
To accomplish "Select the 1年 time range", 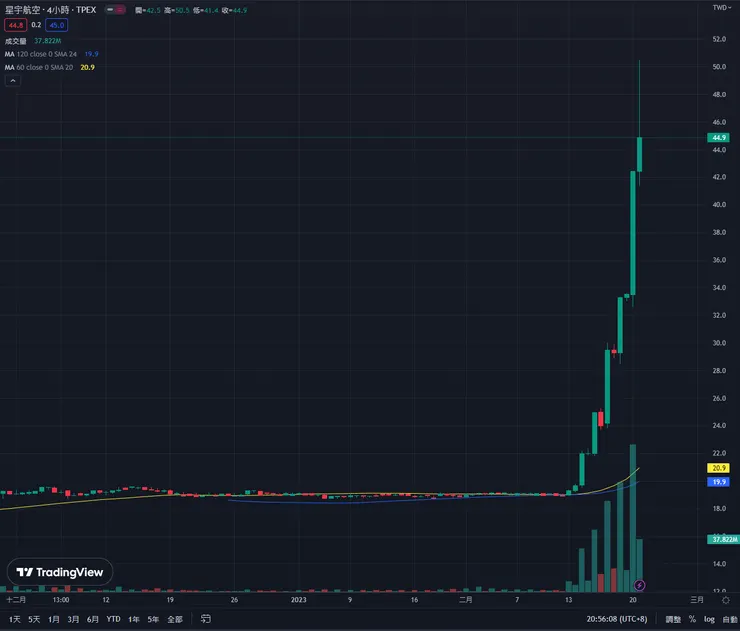I will tap(134, 619).
